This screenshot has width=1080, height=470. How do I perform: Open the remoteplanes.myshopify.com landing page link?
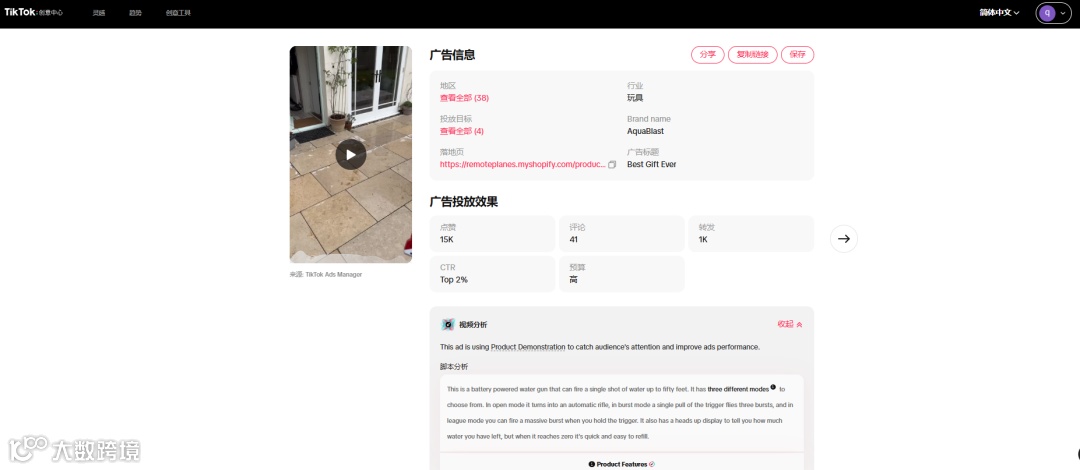523,165
